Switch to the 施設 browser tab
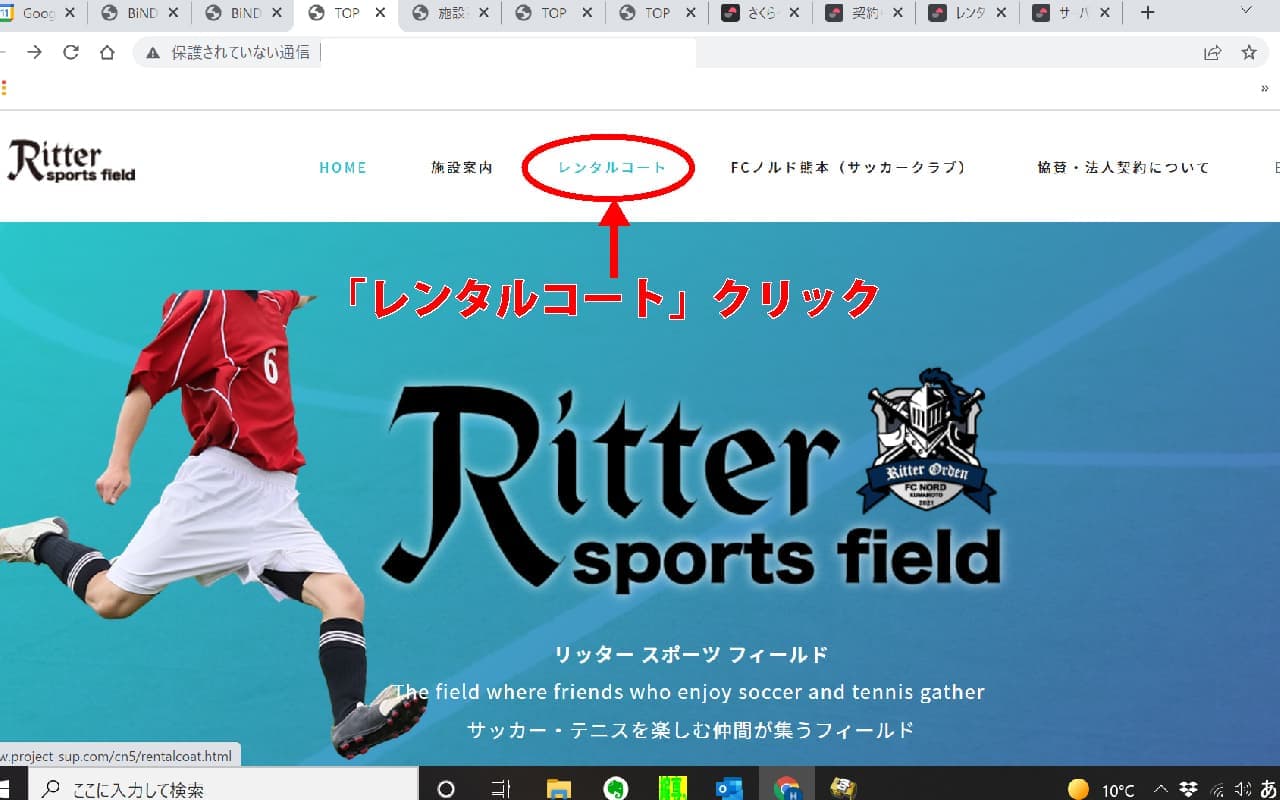Viewport: 1280px width, 800px height. [x=449, y=13]
